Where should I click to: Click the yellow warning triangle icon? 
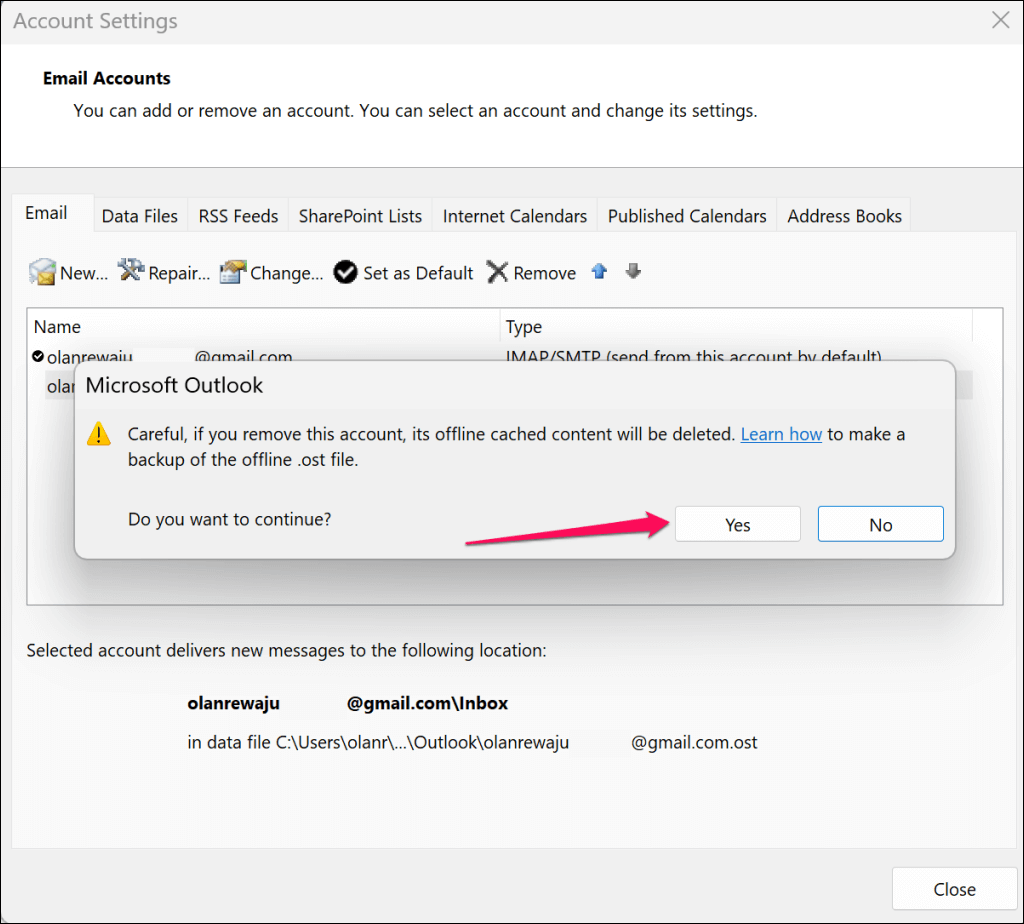pos(99,434)
